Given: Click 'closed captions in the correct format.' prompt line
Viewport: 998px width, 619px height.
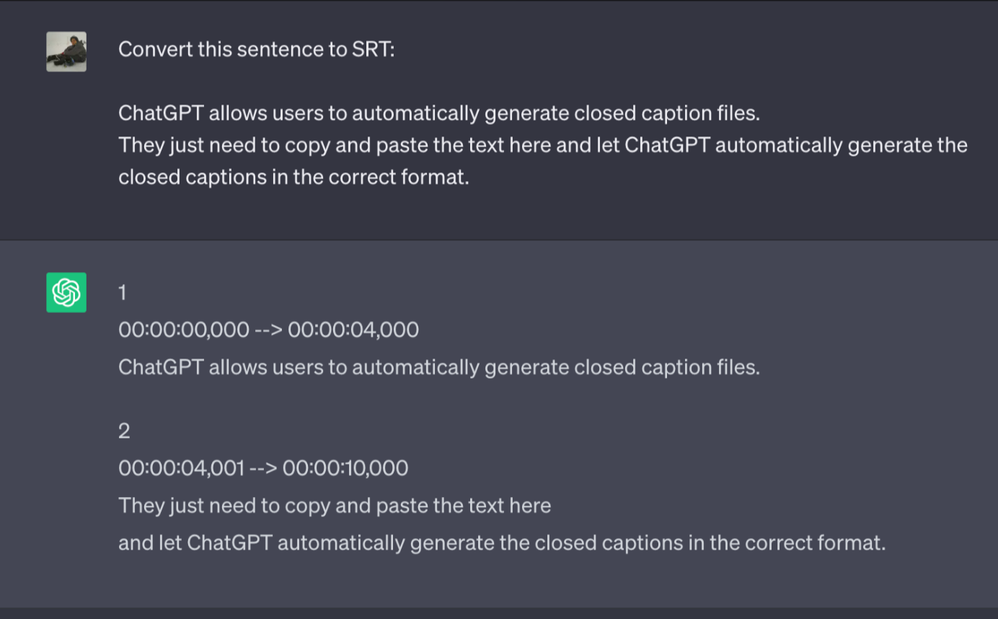Looking at the screenshot, I should click(x=293, y=179).
